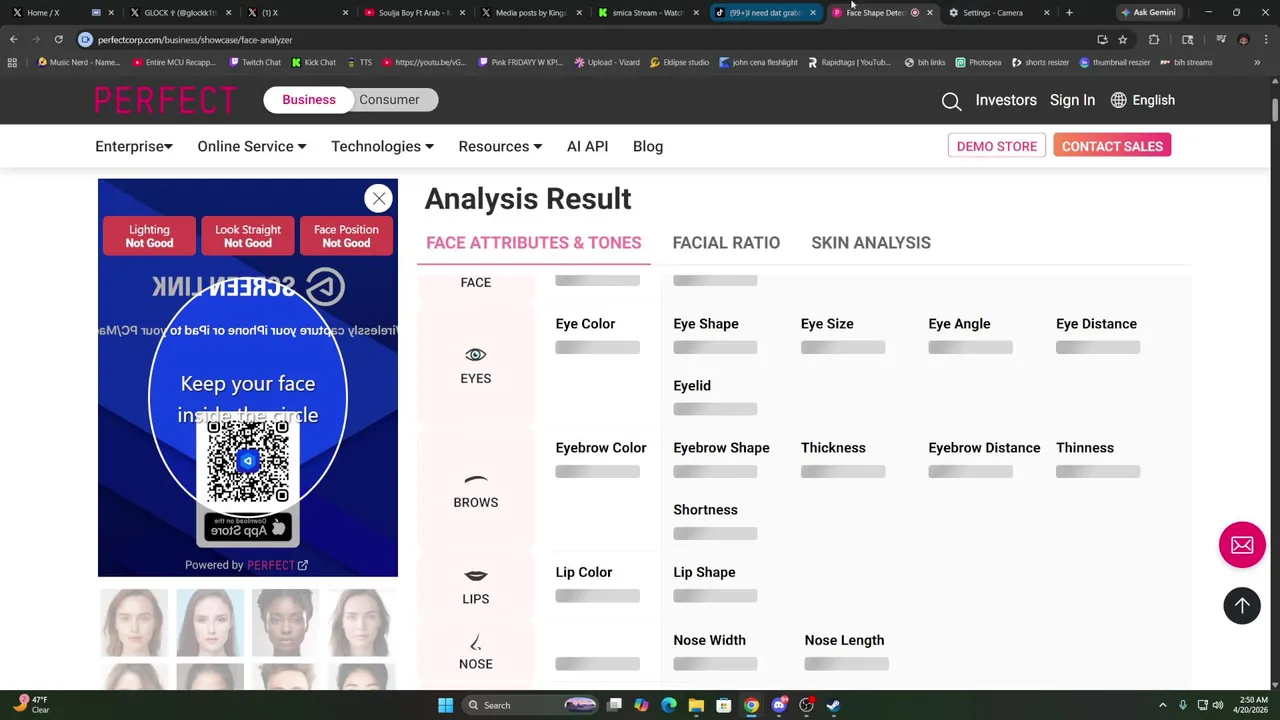Expand the Enterprise dropdown menu
Screen dimensions: 1280x720
134,146
